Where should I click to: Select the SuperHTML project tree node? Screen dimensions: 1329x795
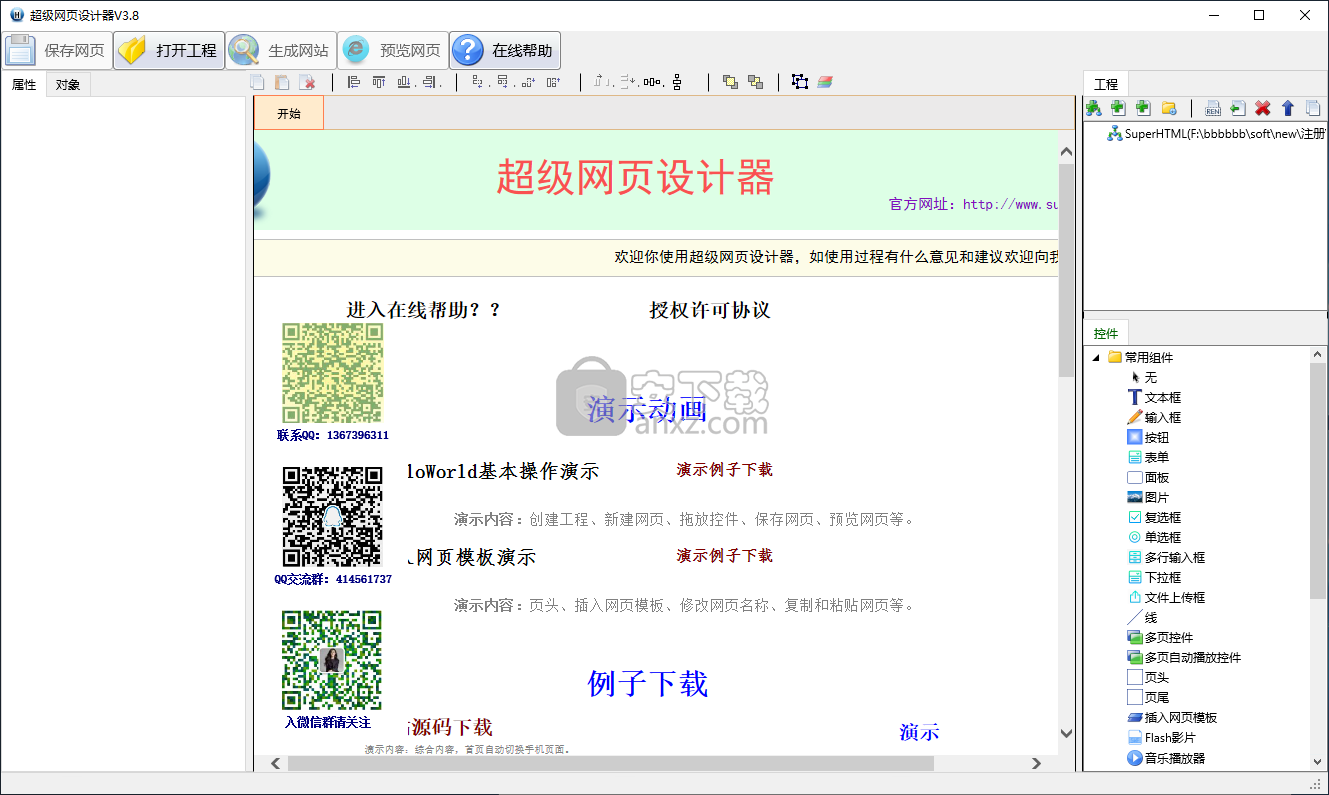[1216, 134]
